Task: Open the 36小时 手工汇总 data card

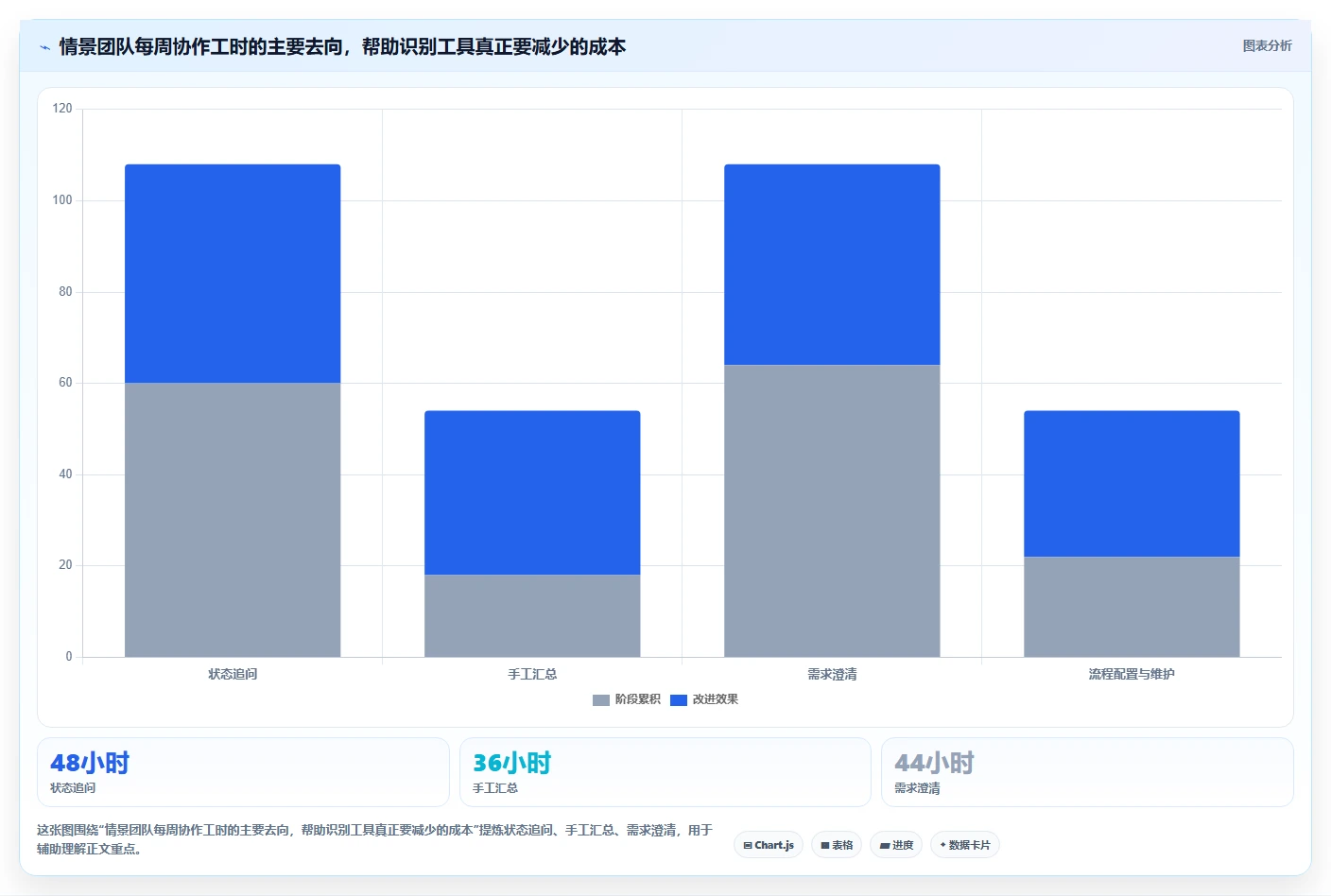Action: point(665,772)
